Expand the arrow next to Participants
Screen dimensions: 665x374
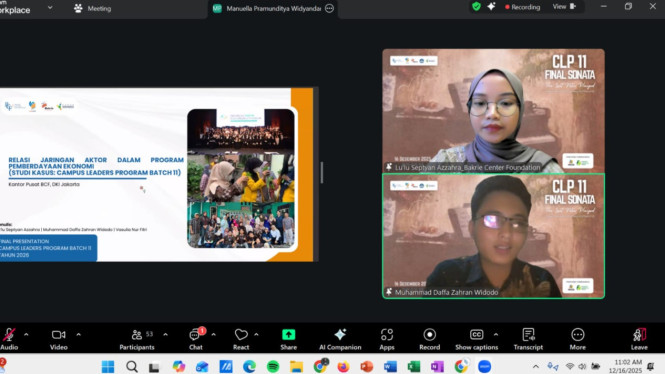tap(165, 335)
